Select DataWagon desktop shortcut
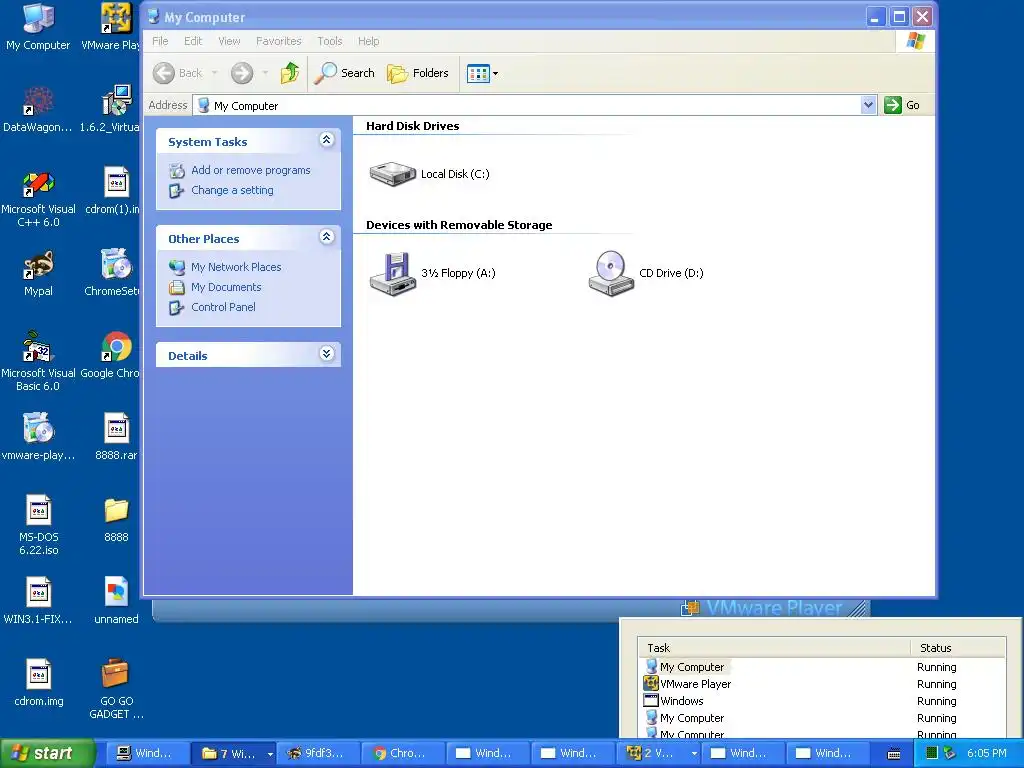 coord(38,109)
